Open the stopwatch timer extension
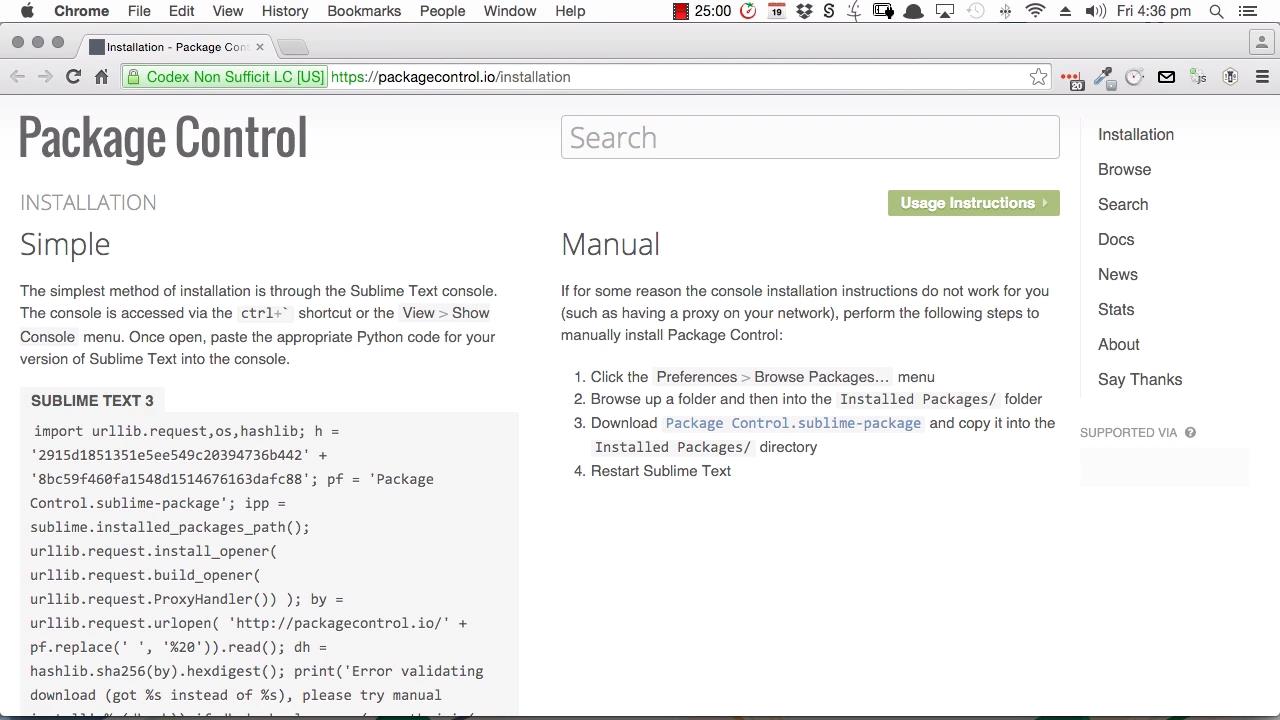 point(1134,77)
